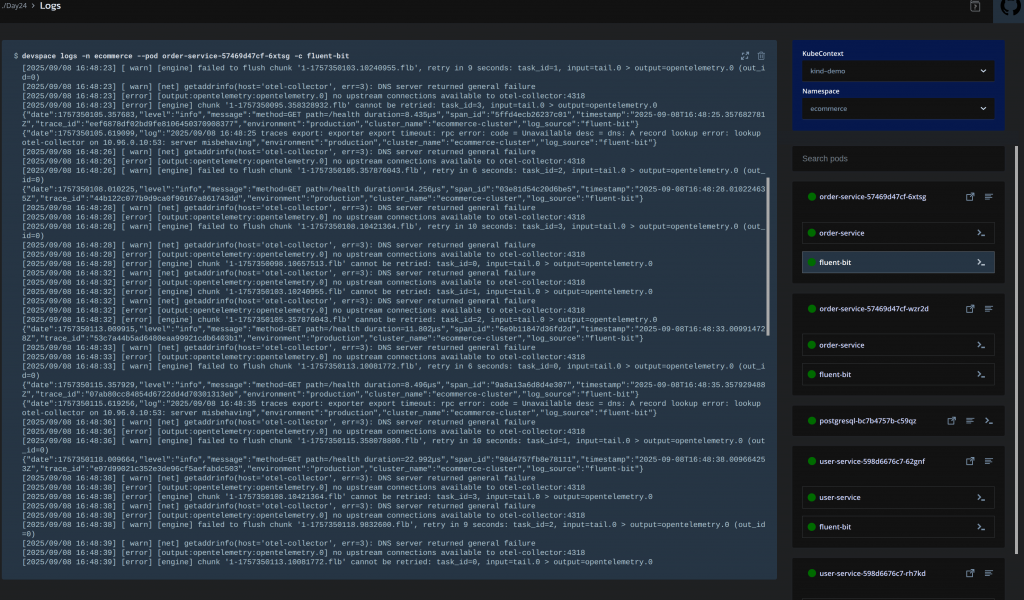Open order-service-57469d47cf-wzr2d pod in new window
The width and height of the screenshot is (1024, 600).
click(x=970, y=309)
